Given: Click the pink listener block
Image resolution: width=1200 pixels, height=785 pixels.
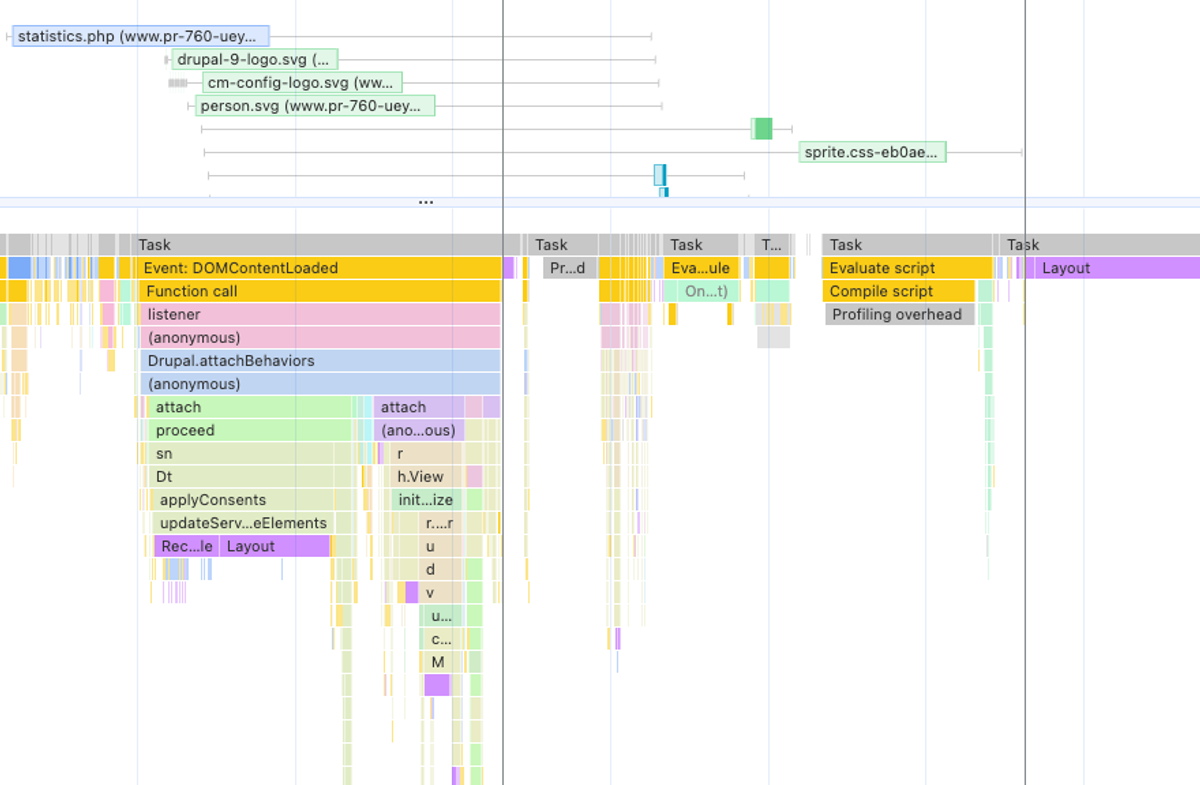Looking at the screenshot, I should tap(319, 314).
